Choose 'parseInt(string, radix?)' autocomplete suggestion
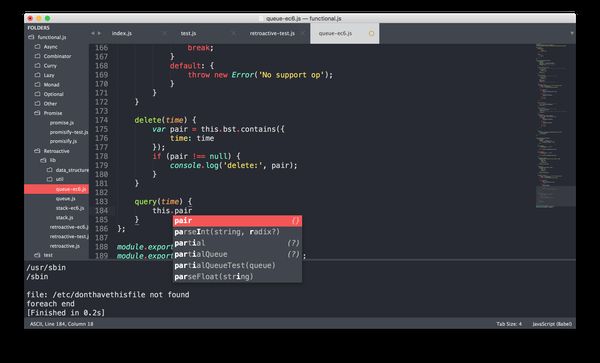600x363 pixels. click(237, 232)
